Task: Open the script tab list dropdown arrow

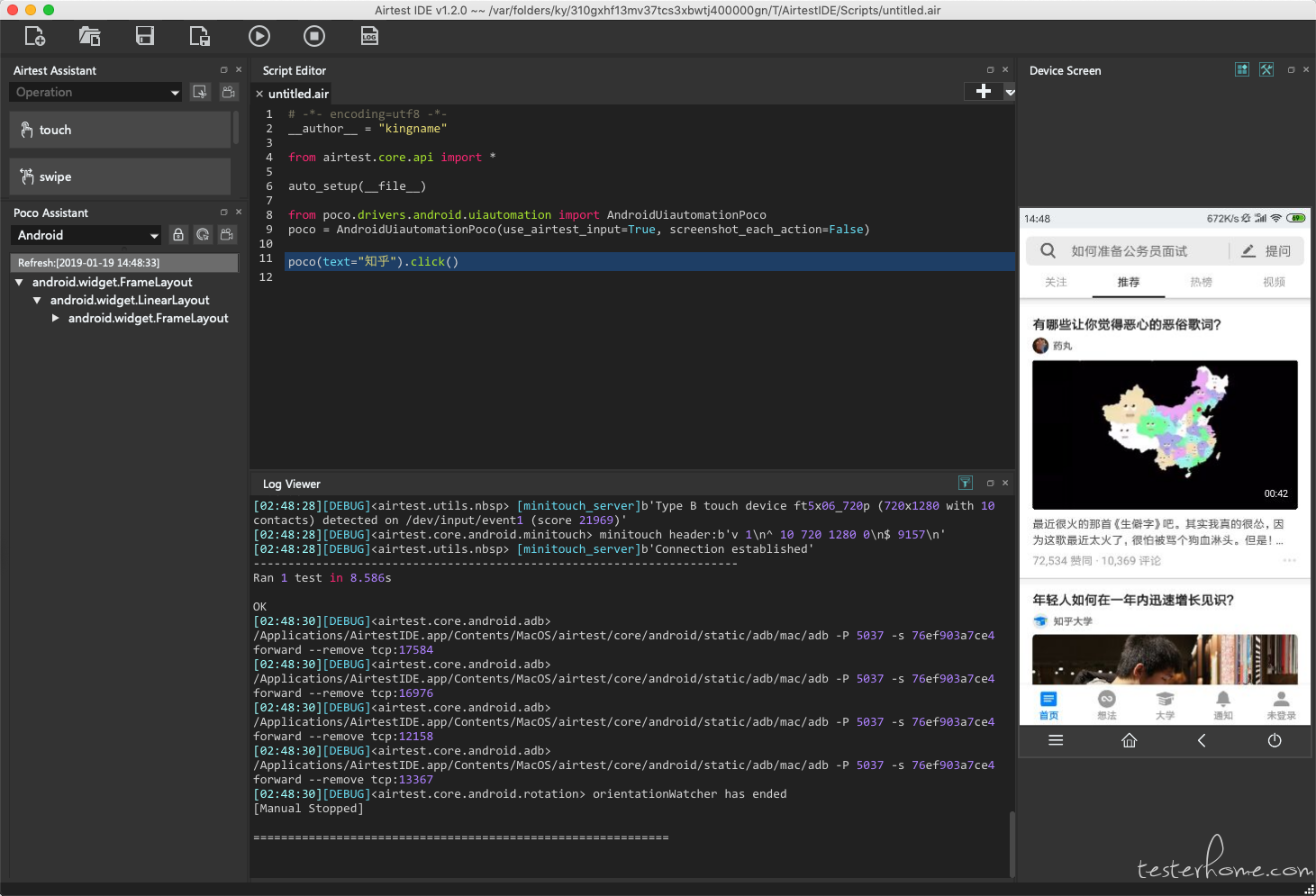Action: click(x=1010, y=92)
